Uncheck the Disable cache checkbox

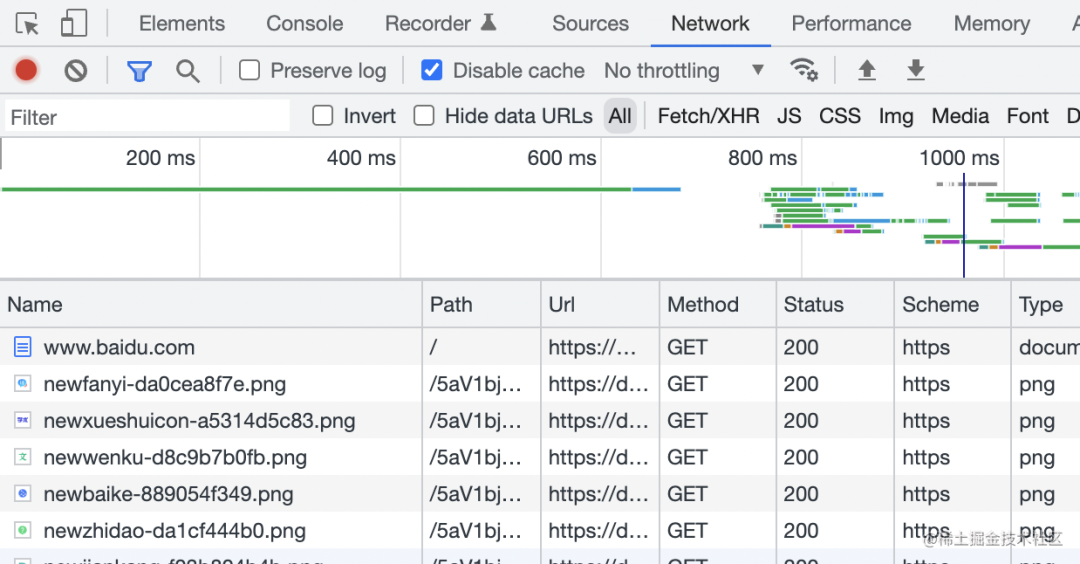pos(432,70)
